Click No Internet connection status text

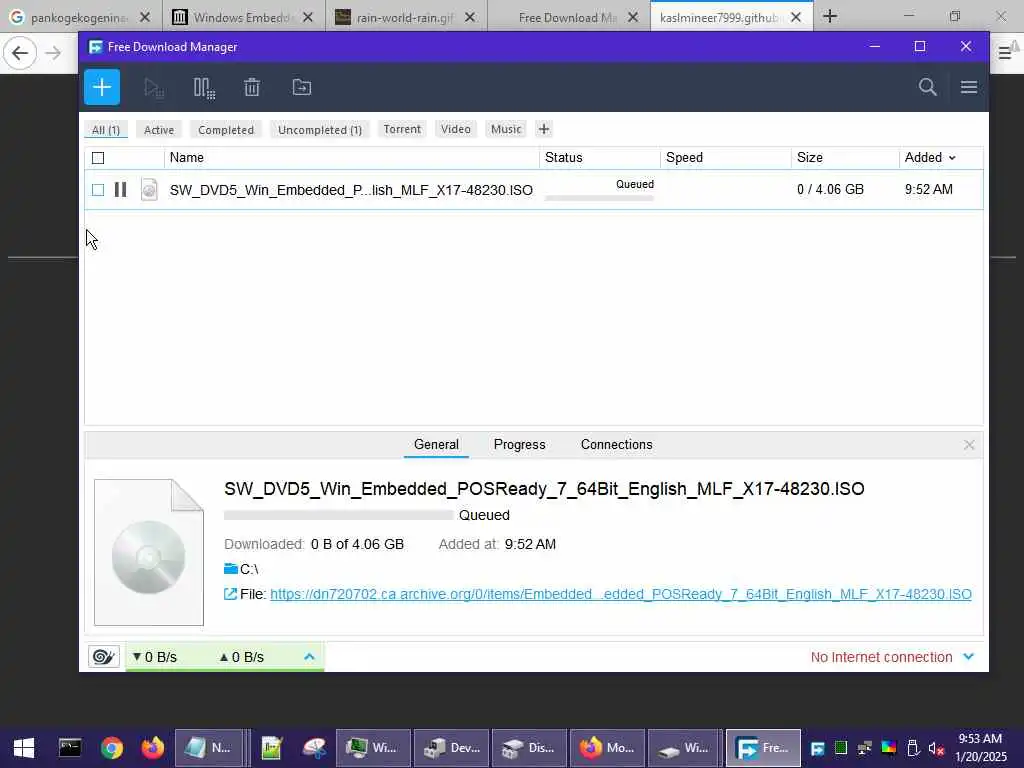(882, 657)
